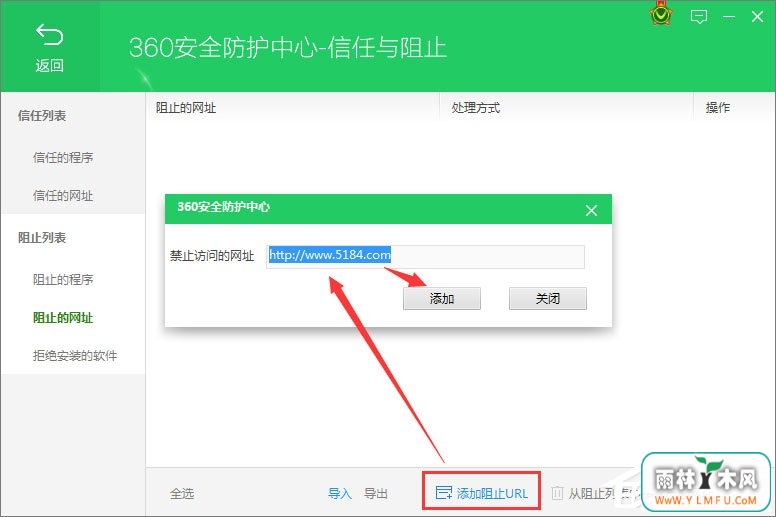The image size is (776, 517).
Task: Click the trash icon beside 从阻止列表
Action: (x=557, y=493)
